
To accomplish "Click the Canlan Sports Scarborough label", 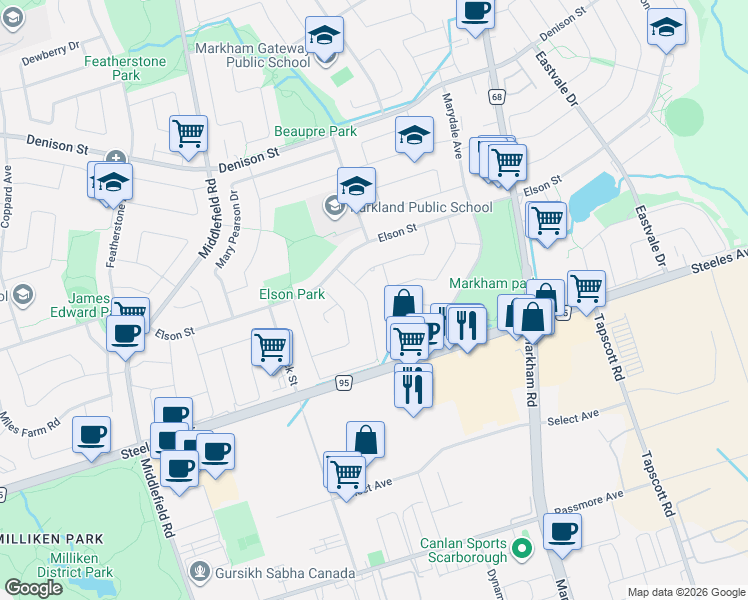I will pos(463,550).
